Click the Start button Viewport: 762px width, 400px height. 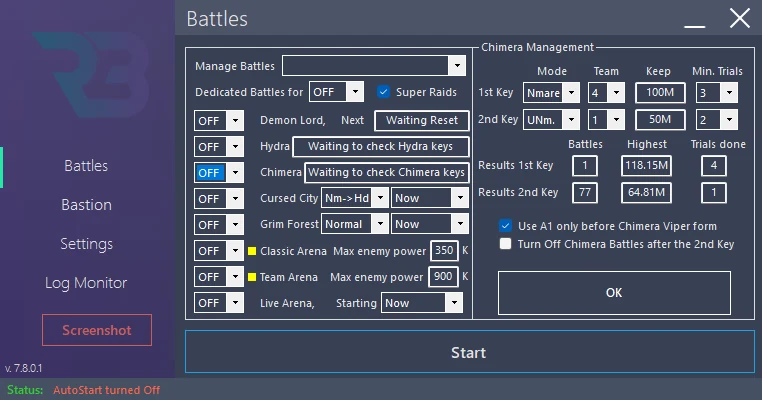click(x=469, y=352)
